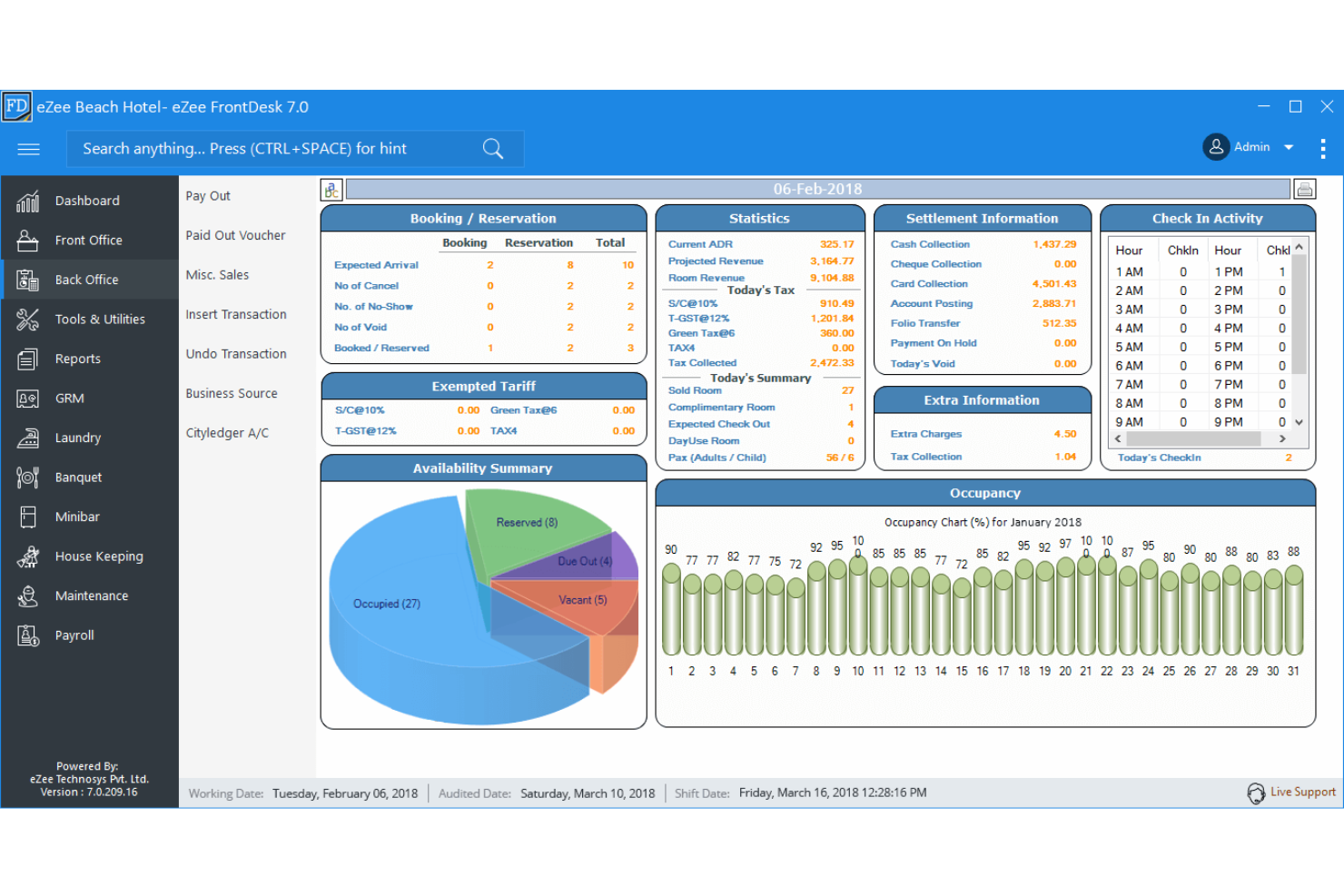The width and height of the screenshot is (1344, 896).
Task: Open the Reports menu item
Action: tap(78, 359)
